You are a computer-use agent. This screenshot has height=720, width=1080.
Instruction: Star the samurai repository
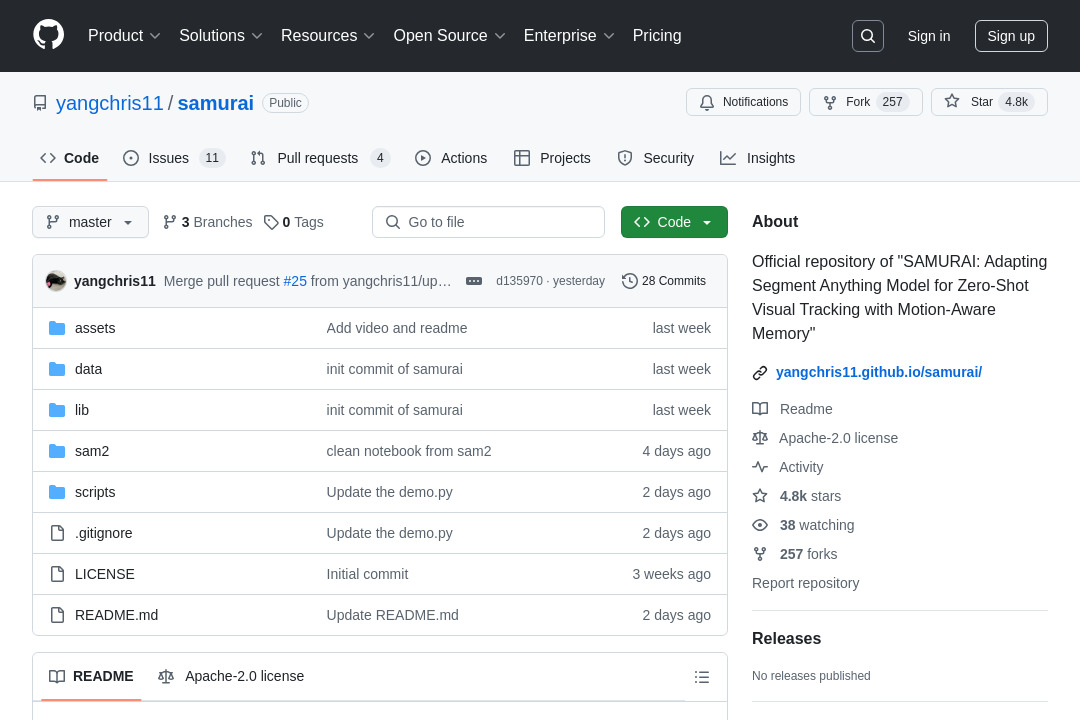tap(989, 102)
